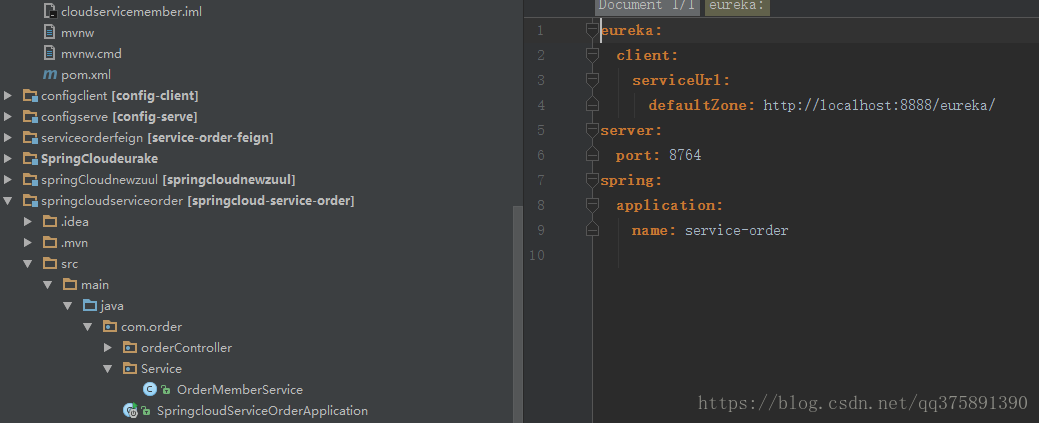Fold the spring block on line 7

tap(592, 180)
